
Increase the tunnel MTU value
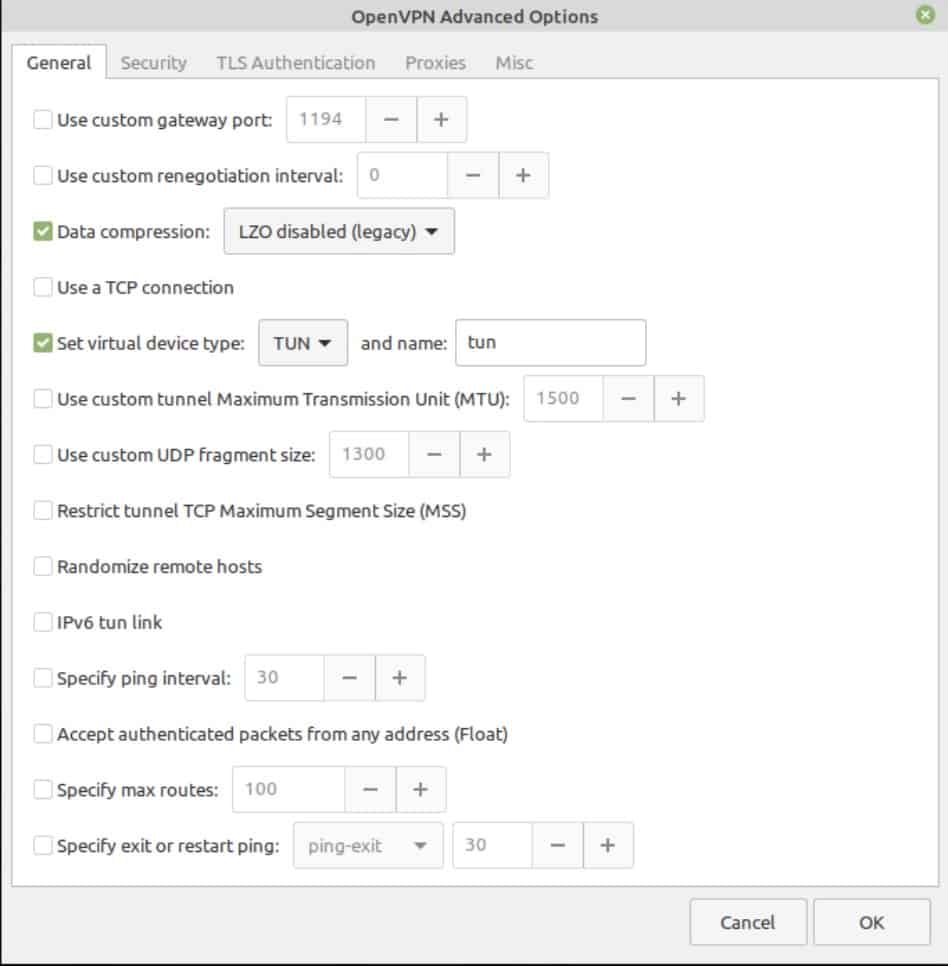pos(678,399)
